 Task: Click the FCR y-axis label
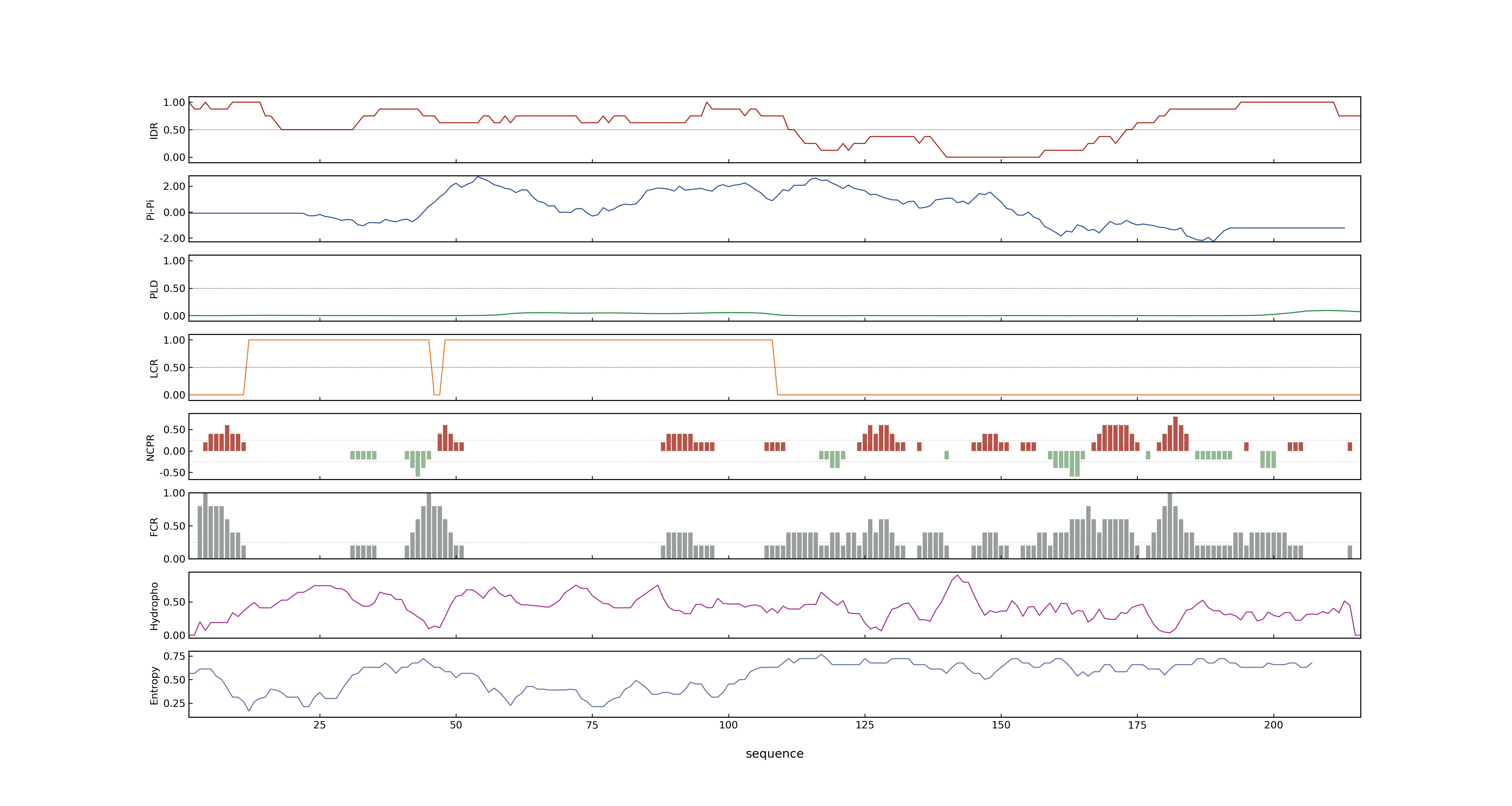(x=154, y=526)
